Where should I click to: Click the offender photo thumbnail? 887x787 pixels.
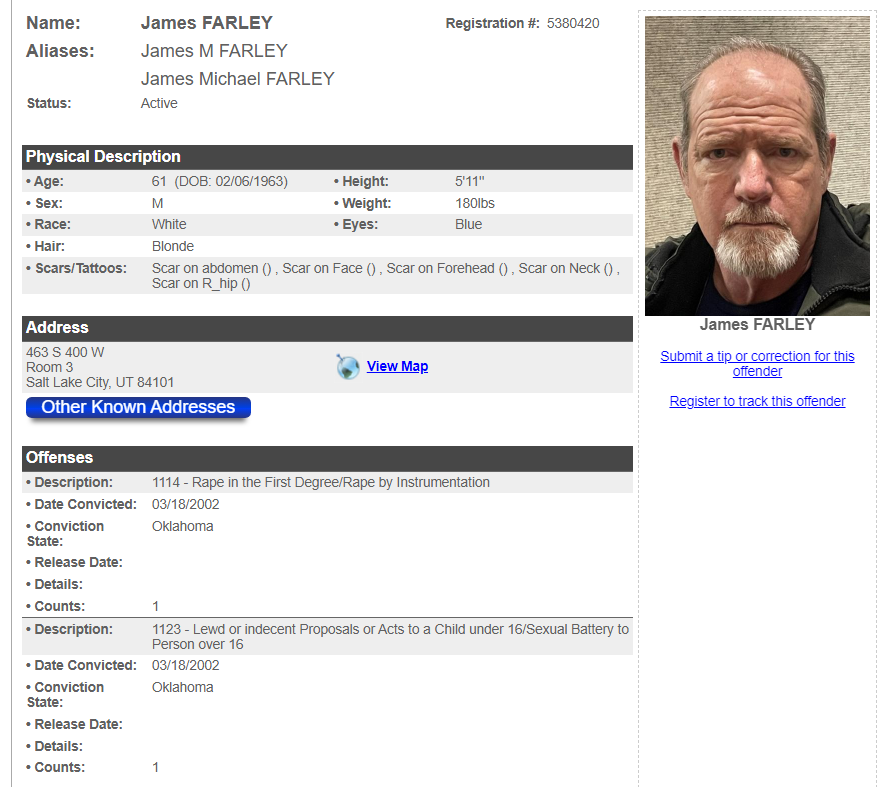coord(757,166)
